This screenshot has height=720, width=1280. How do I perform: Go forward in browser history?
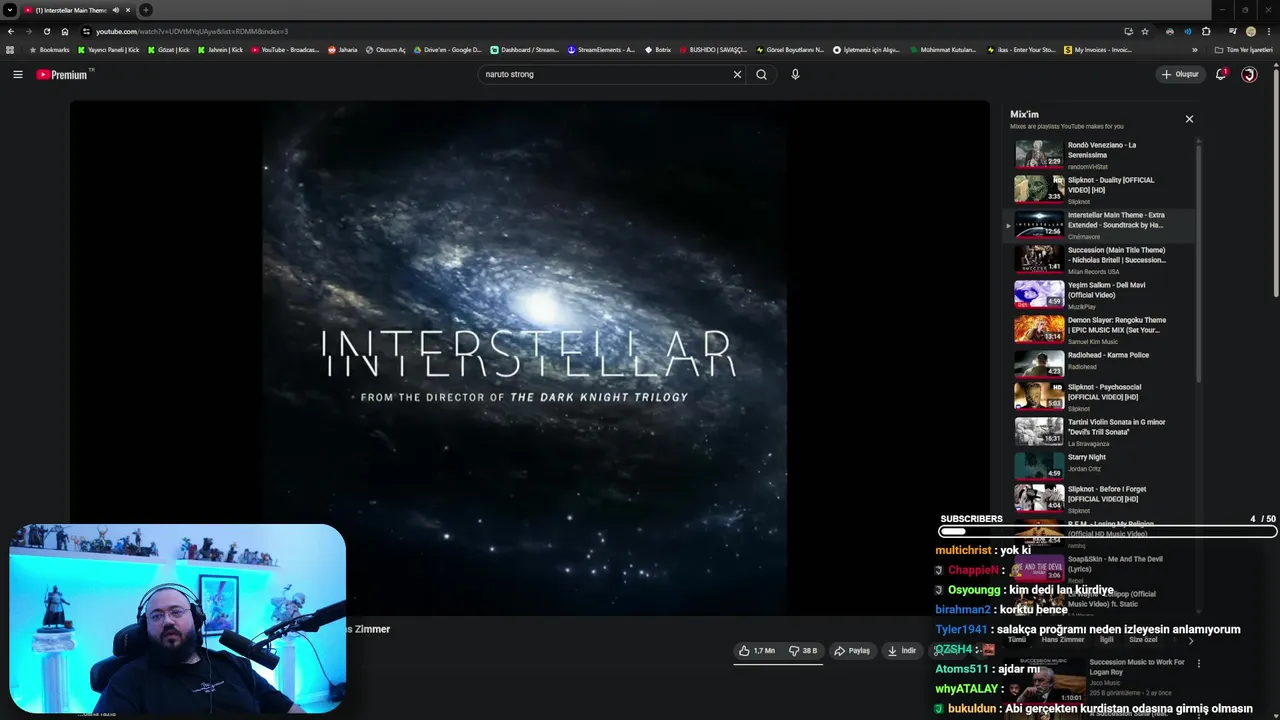tap(28, 31)
